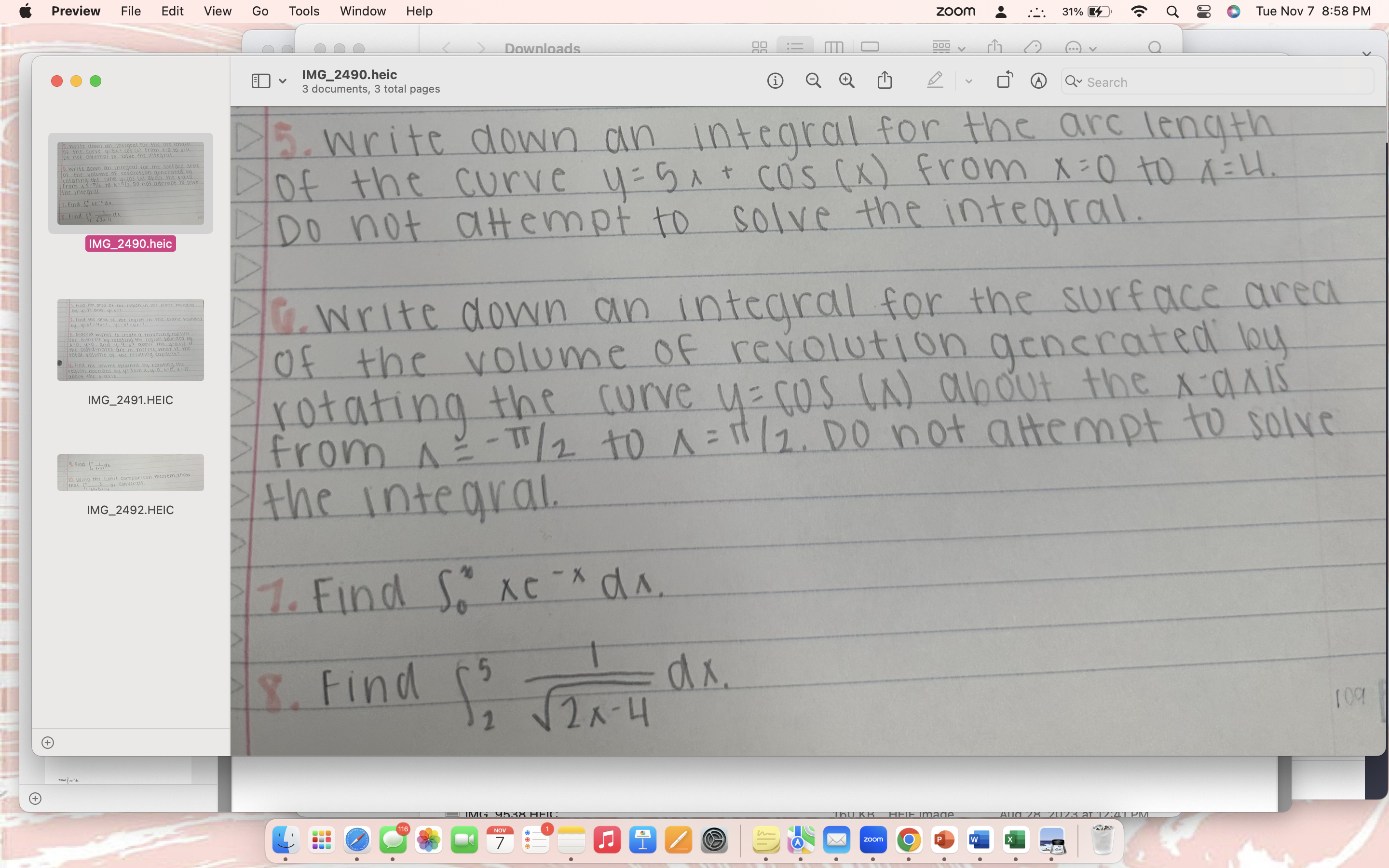
Task: Open the Share toolbar icon
Action: 885,81
